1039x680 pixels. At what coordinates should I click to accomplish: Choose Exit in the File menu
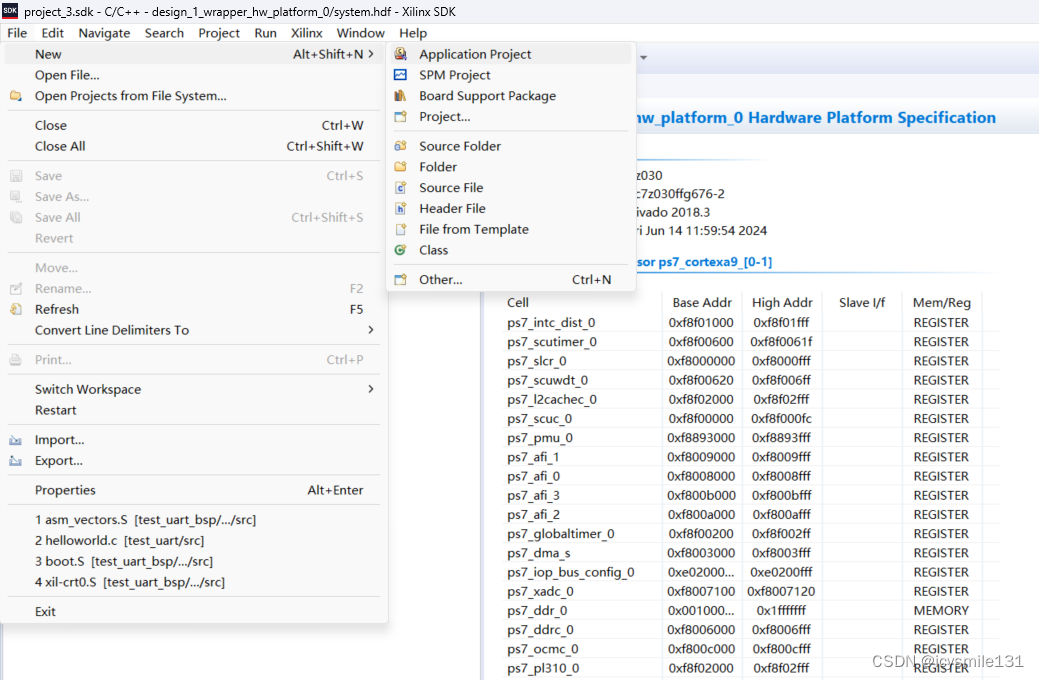(x=192, y=612)
